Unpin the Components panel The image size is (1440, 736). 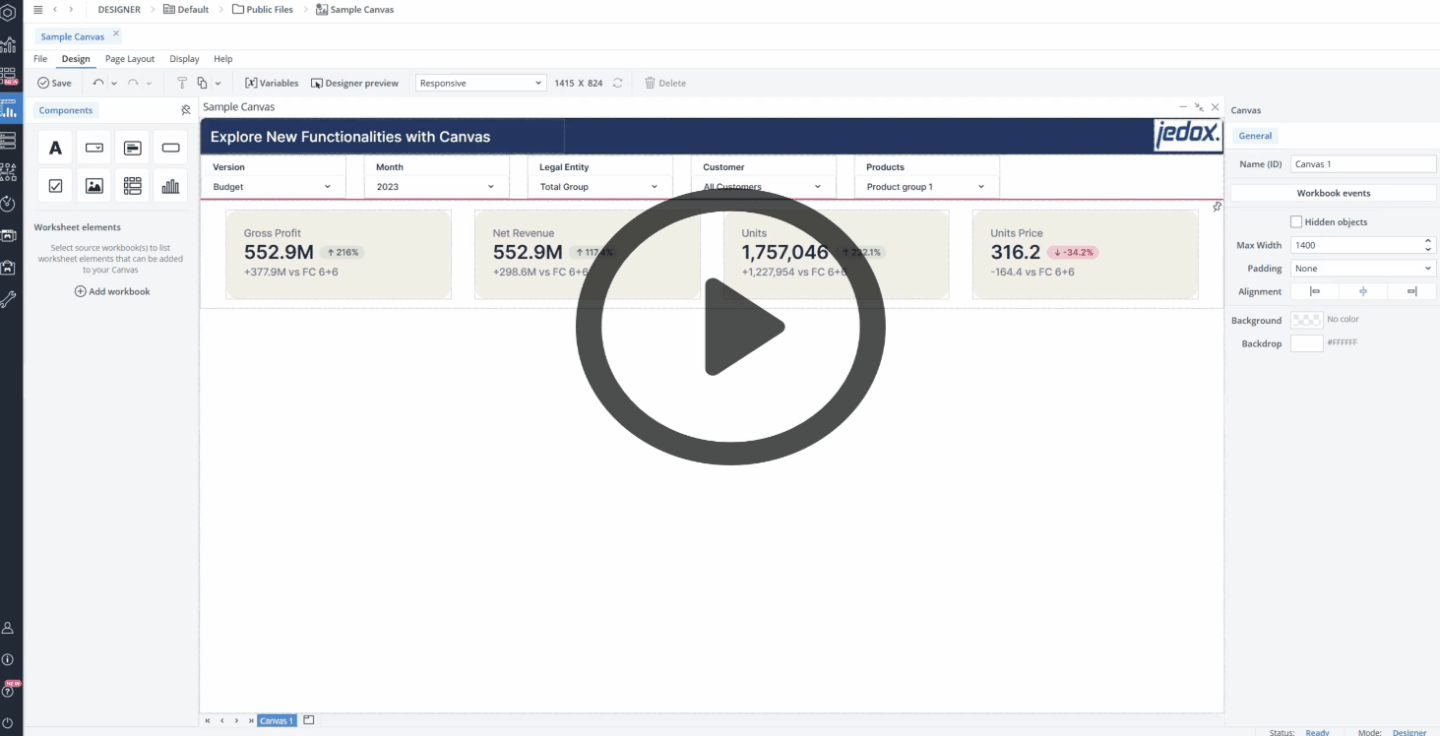point(185,110)
